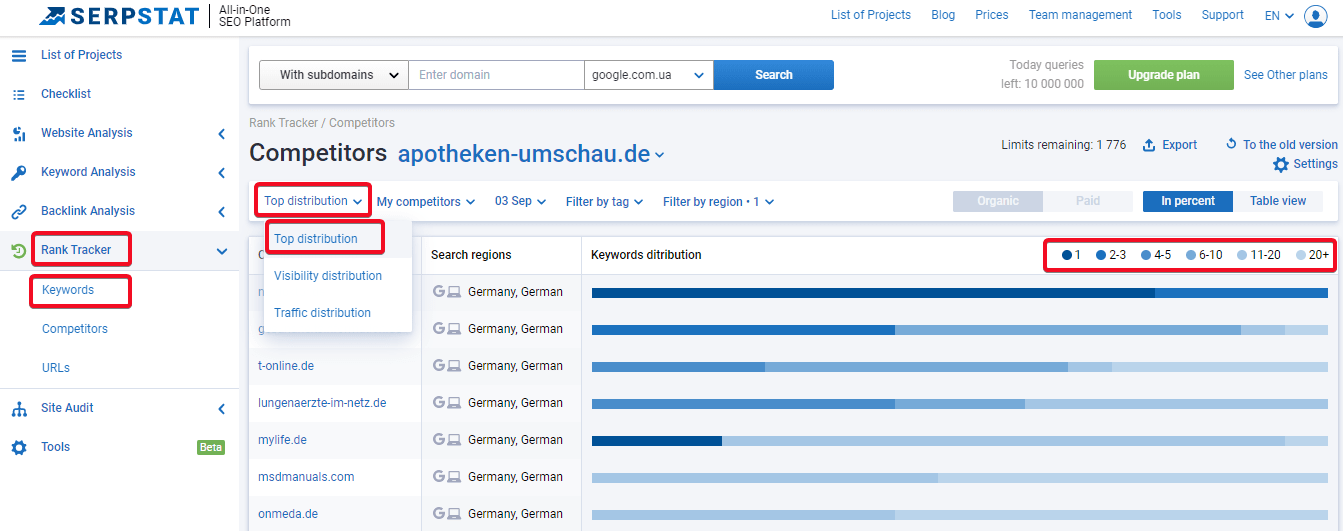Select the In percent view
Viewport: 1343px width, 531px height.
1188,201
